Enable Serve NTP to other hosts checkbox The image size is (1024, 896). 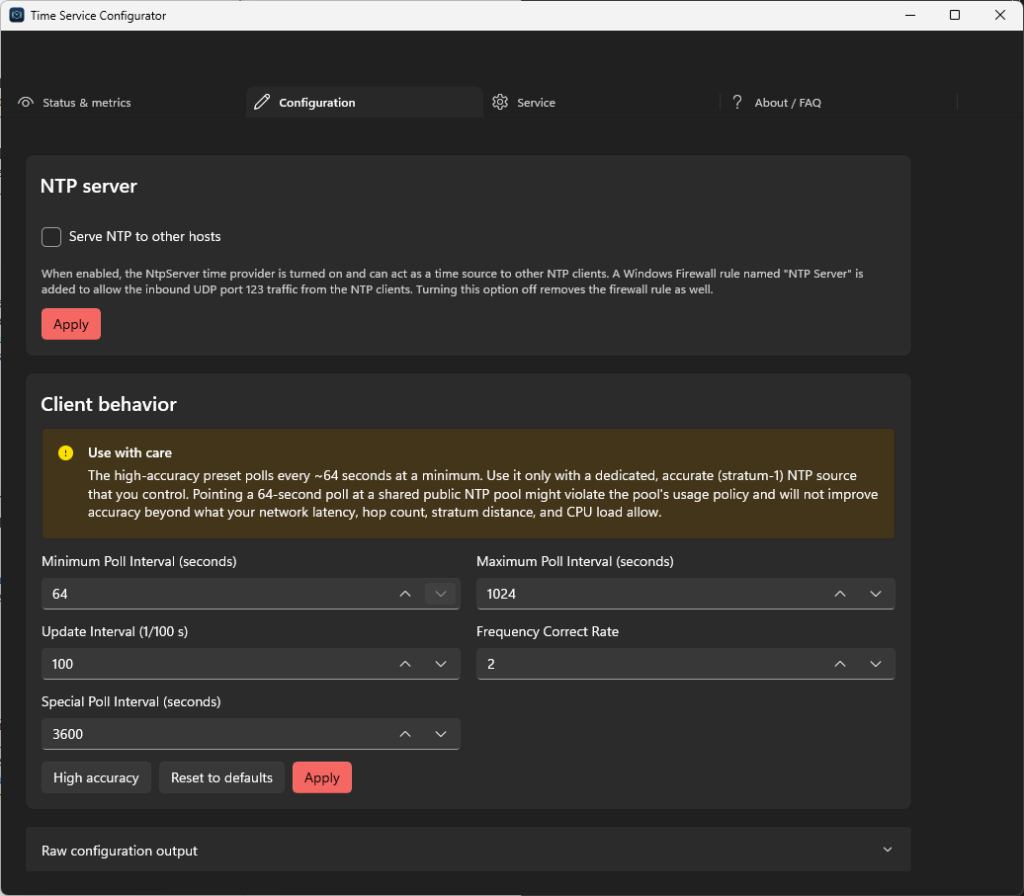pyautogui.click(x=51, y=236)
